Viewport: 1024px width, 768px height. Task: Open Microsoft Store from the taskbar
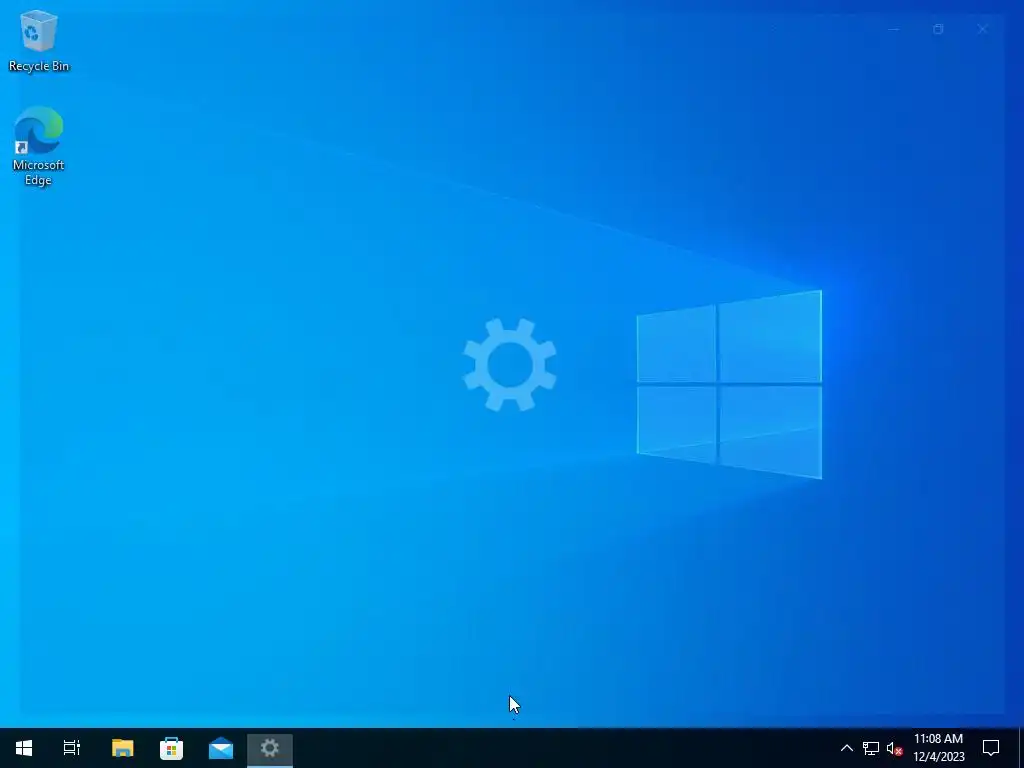pos(171,748)
